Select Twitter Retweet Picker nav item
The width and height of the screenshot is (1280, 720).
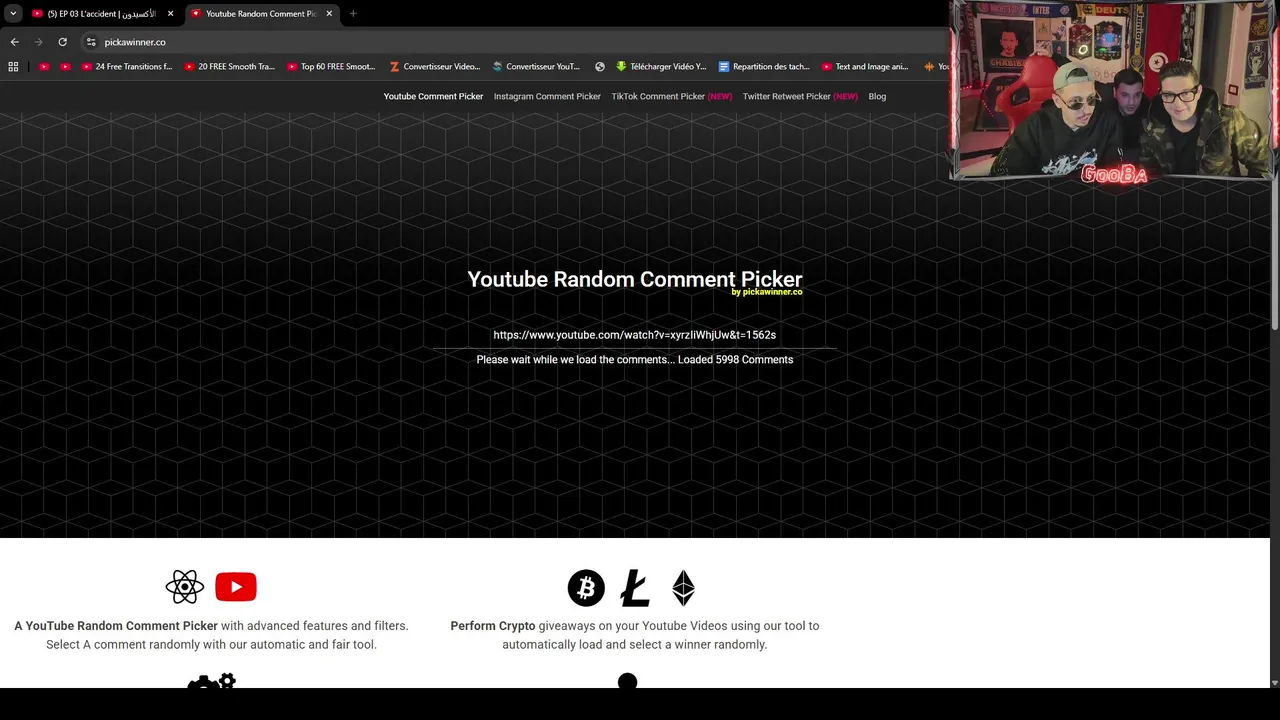(x=800, y=97)
